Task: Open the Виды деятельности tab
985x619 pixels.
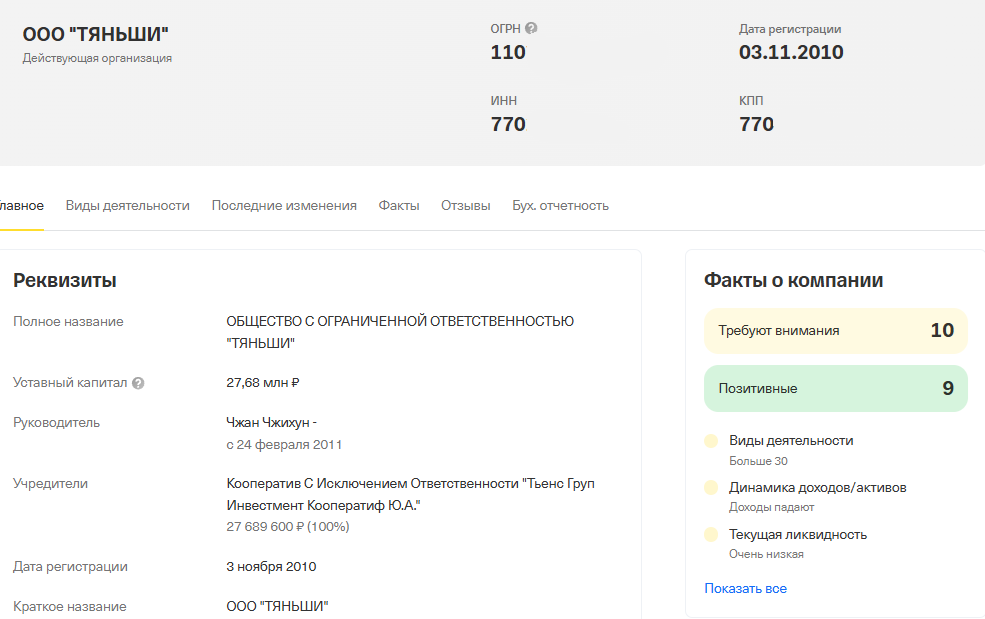Action: [x=128, y=206]
